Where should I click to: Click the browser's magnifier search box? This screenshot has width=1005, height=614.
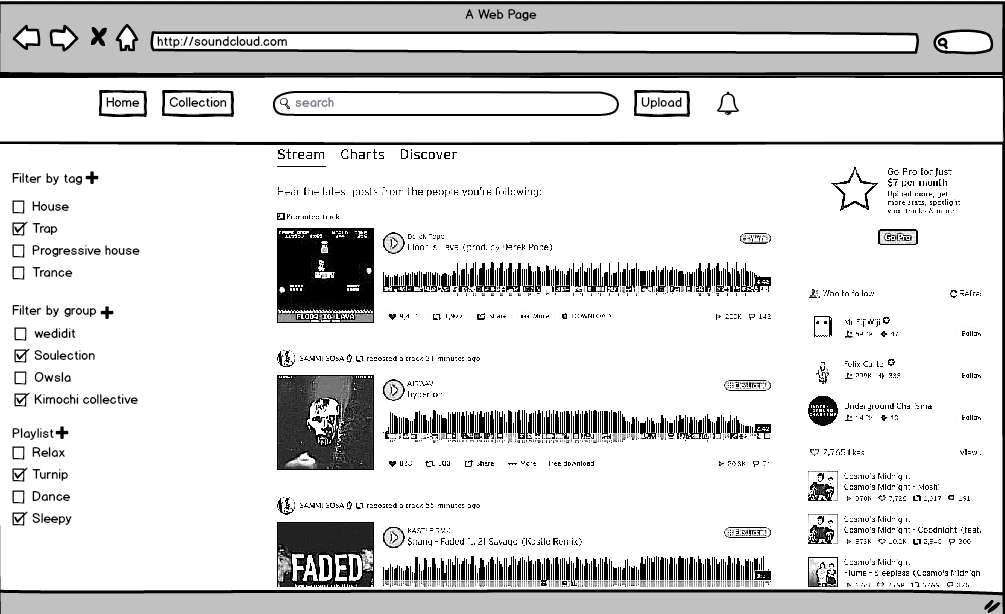click(963, 42)
